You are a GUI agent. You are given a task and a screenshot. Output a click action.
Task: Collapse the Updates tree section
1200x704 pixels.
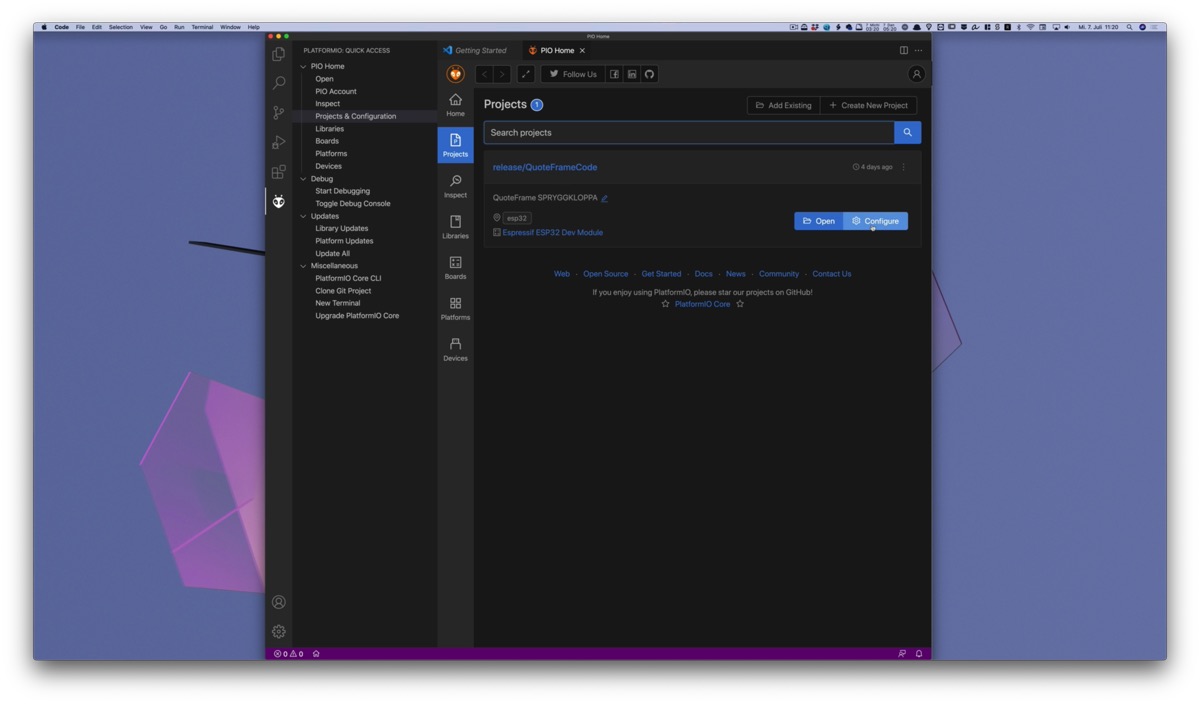(304, 216)
